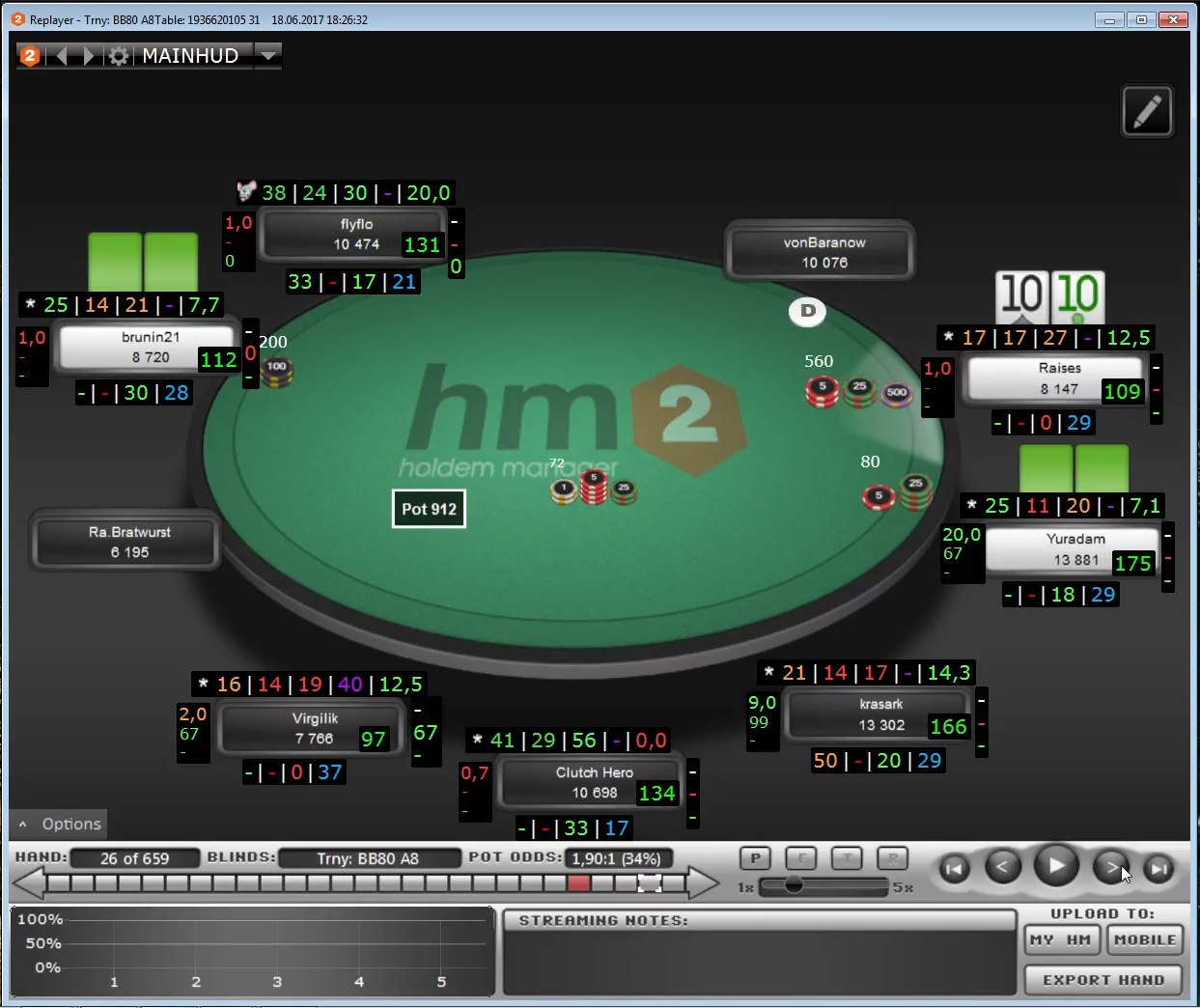Jump to Turn street with T button
This screenshot has width=1200, height=1008.
tap(847, 857)
